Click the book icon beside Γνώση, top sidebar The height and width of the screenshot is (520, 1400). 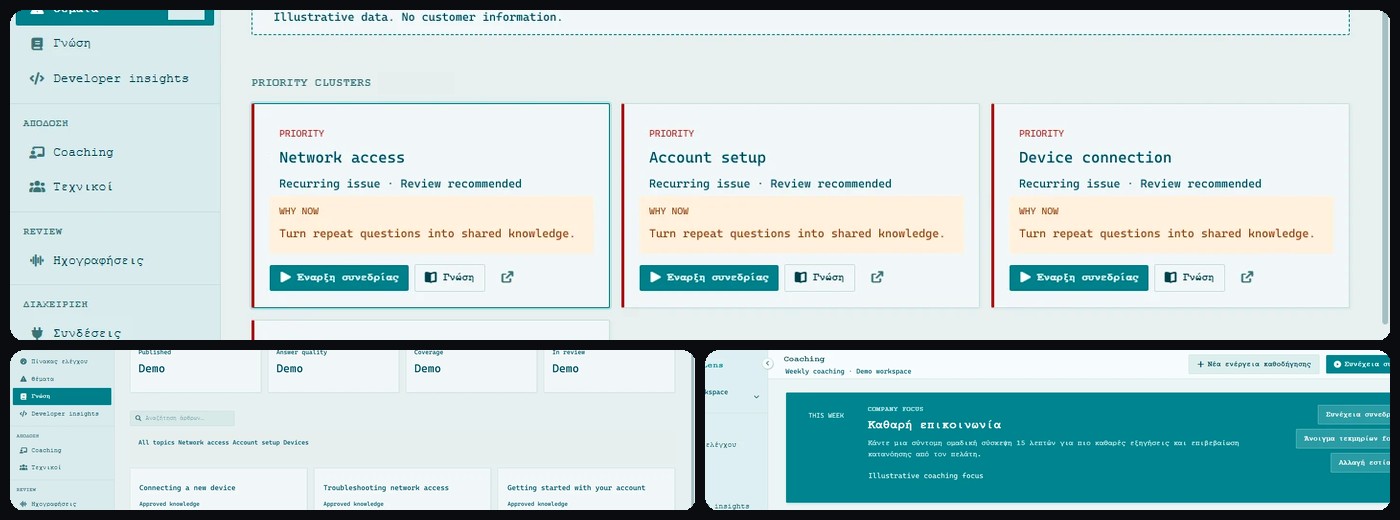click(37, 44)
